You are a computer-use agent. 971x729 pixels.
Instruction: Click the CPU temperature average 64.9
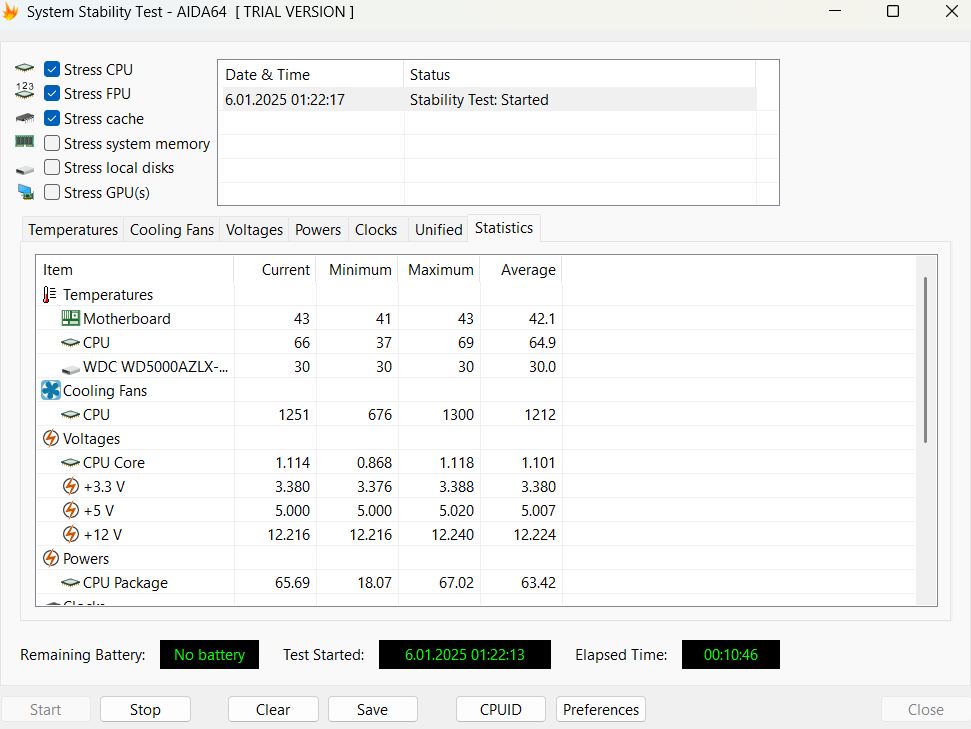[x=542, y=343]
